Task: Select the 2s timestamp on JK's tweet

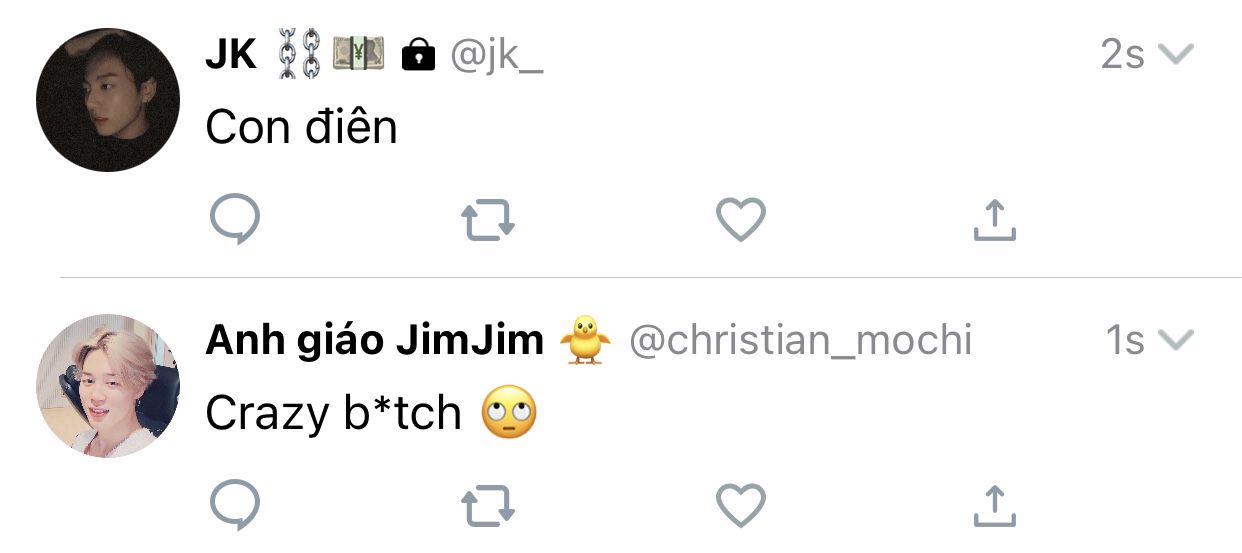Action: [1122, 55]
